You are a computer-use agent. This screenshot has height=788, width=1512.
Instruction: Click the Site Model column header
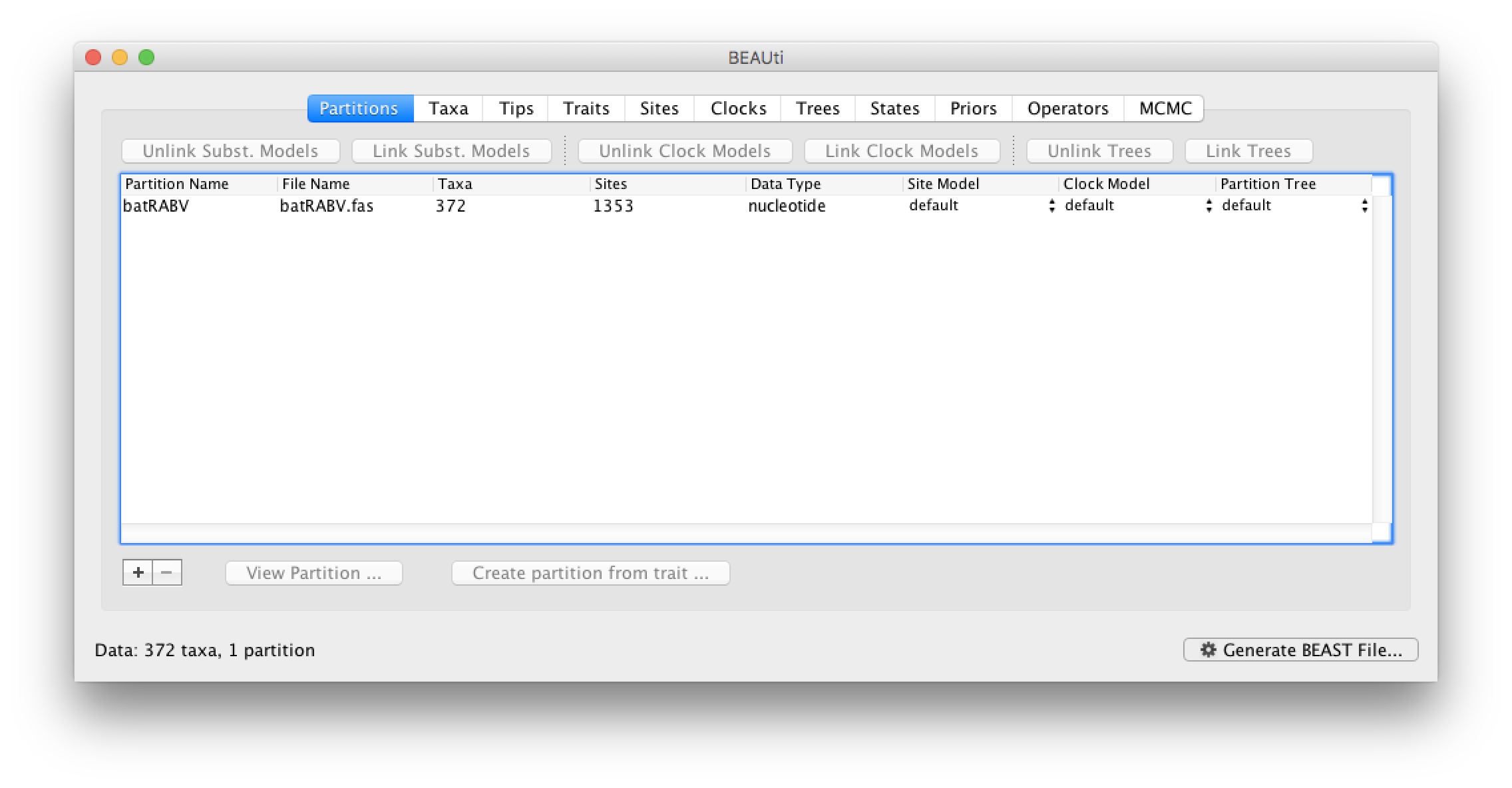pyautogui.click(x=981, y=184)
